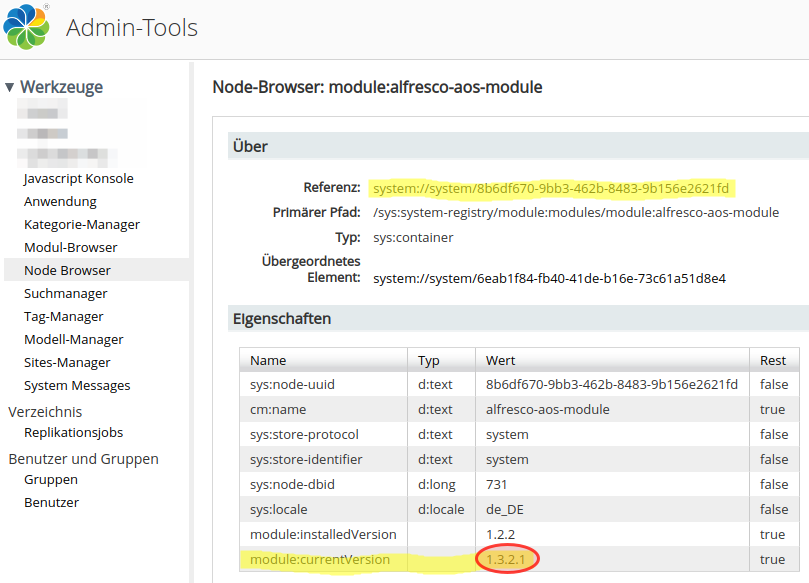Click the Primärer Pfad value
The image size is (809, 583).
tap(576, 212)
